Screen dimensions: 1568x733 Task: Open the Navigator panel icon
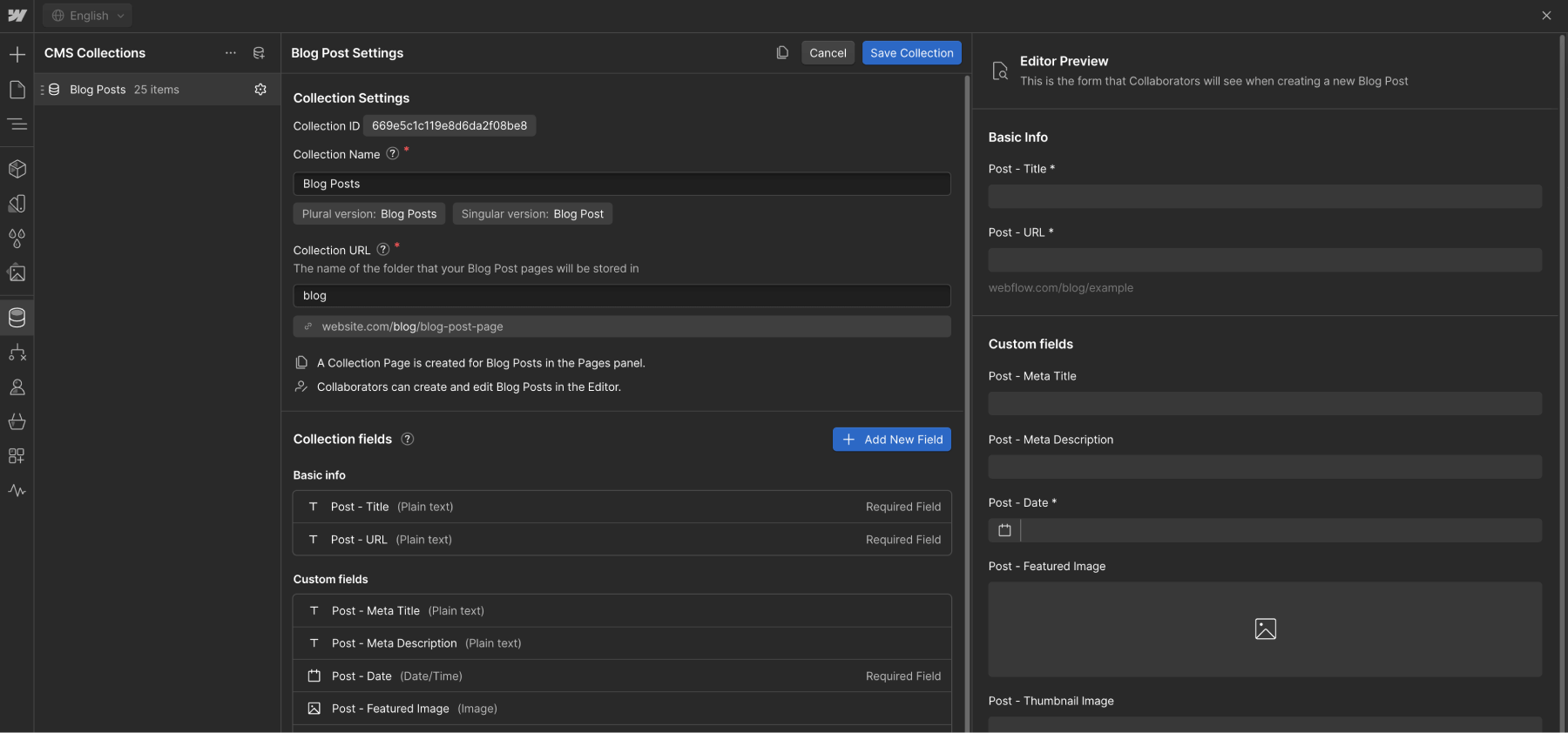(x=17, y=124)
